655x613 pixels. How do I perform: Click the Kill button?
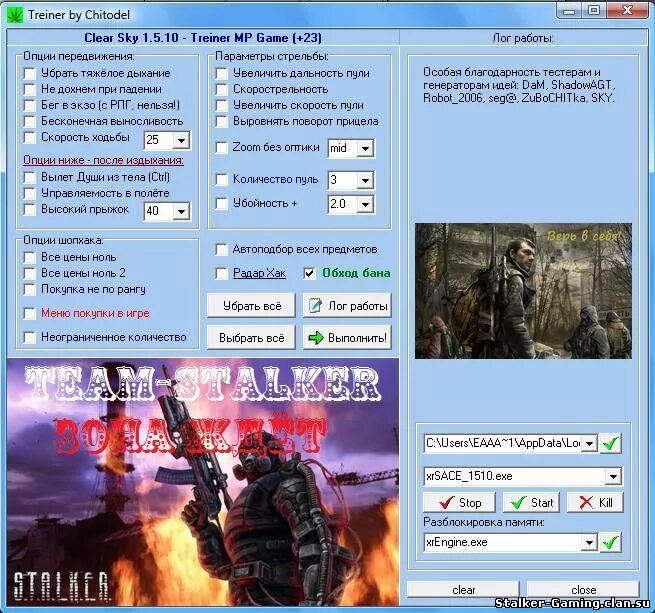click(x=595, y=502)
